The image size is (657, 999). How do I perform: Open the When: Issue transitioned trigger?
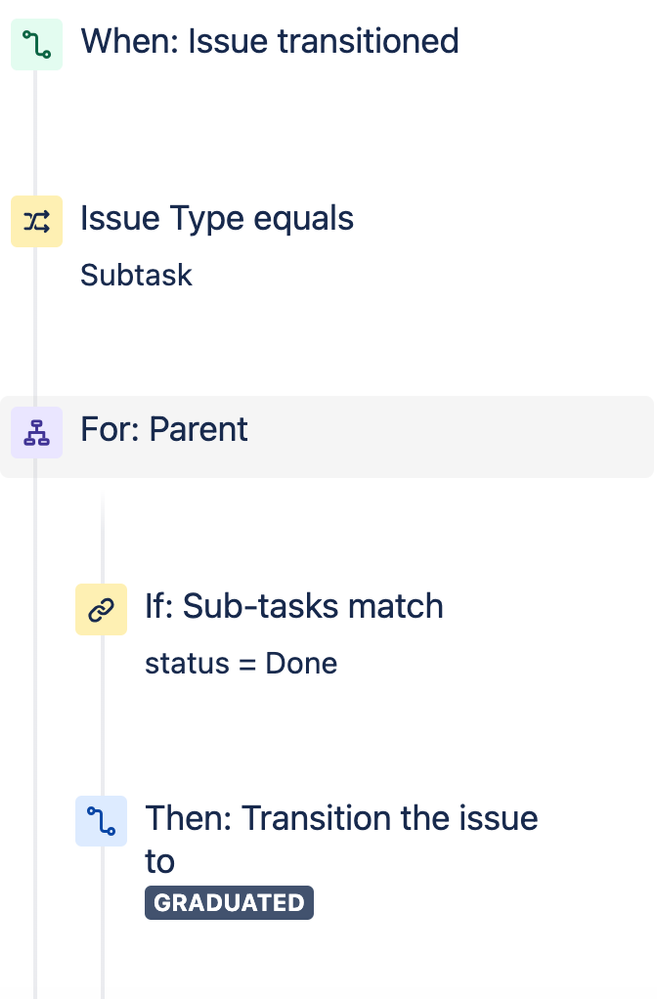point(270,42)
